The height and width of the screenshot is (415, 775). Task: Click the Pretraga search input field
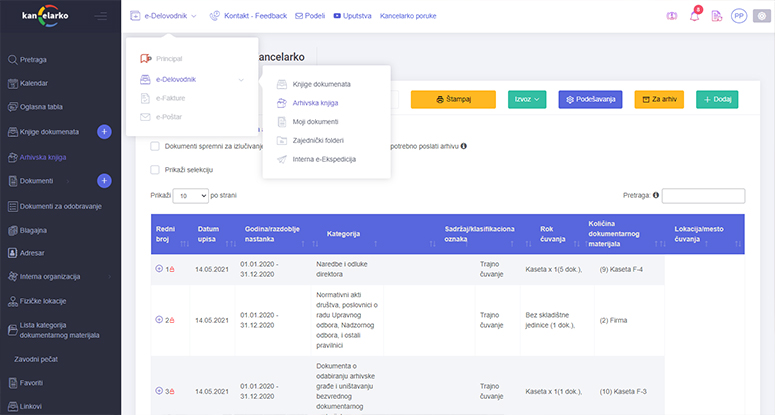point(702,196)
